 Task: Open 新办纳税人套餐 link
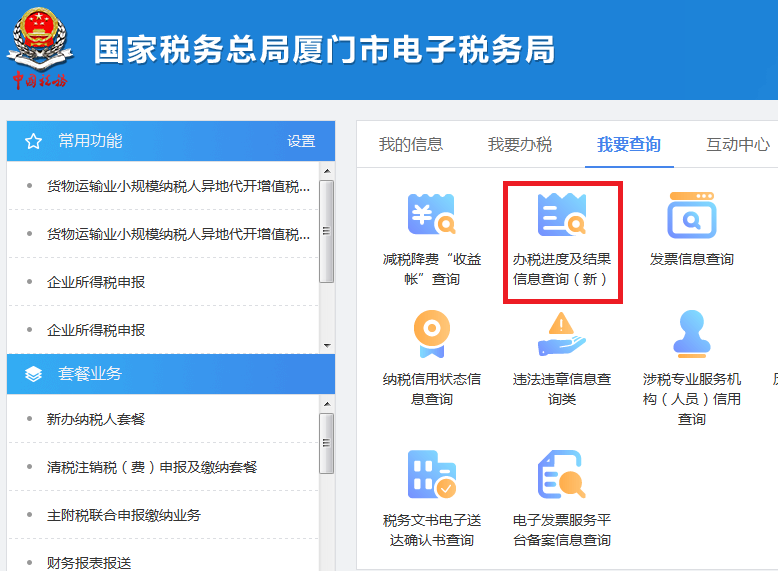point(96,419)
